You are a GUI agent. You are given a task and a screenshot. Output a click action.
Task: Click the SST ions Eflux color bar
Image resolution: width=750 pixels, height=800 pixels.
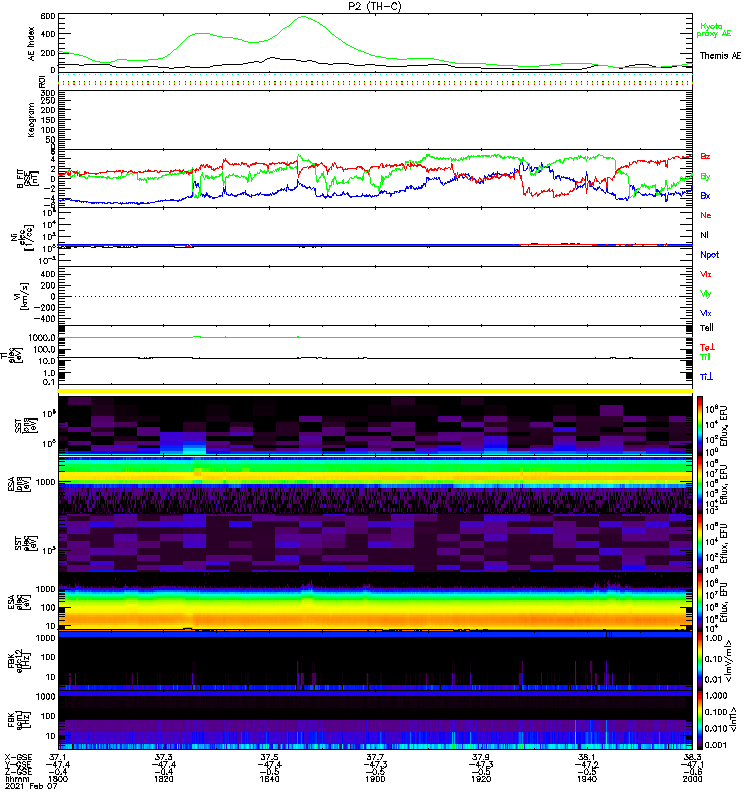tap(700, 425)
